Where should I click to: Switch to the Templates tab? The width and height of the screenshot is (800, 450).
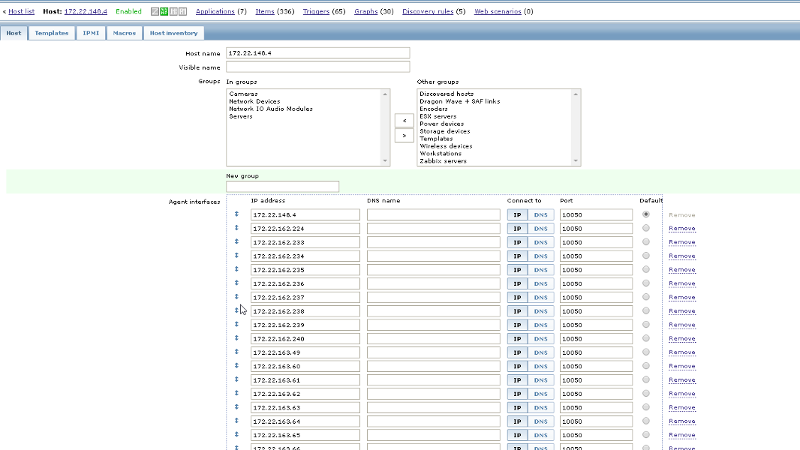51,33
